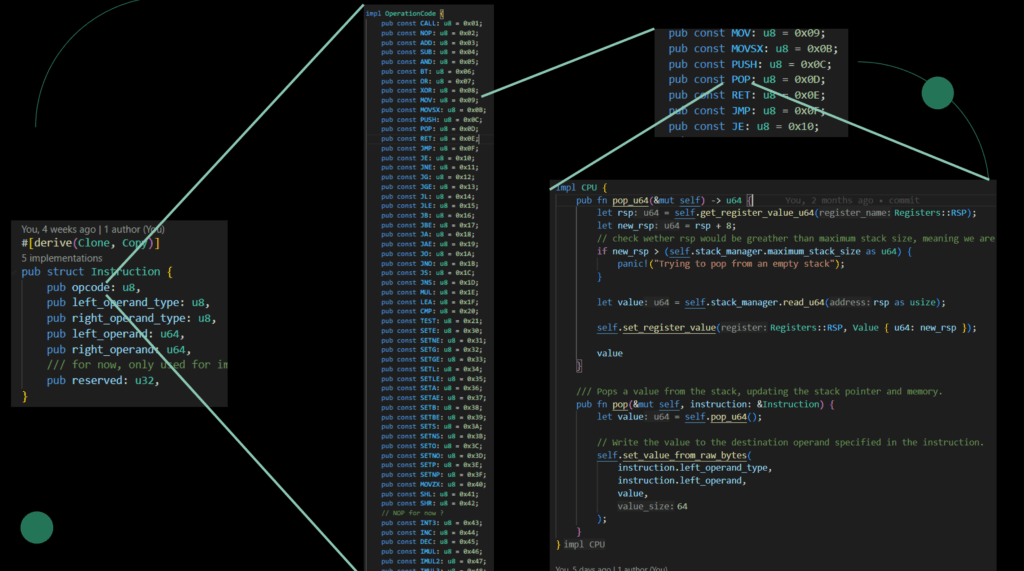Select 'pub const NOP: u8 = 0x02;' line

click(430, 33)
